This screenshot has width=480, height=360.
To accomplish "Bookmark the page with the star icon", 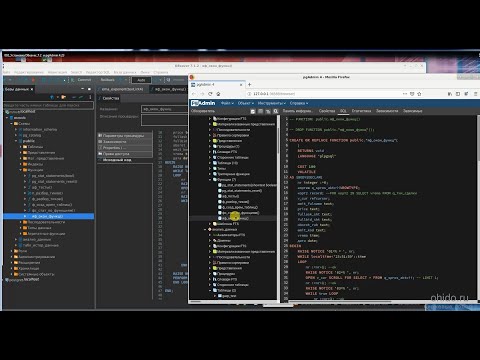I will click(419, 94).
